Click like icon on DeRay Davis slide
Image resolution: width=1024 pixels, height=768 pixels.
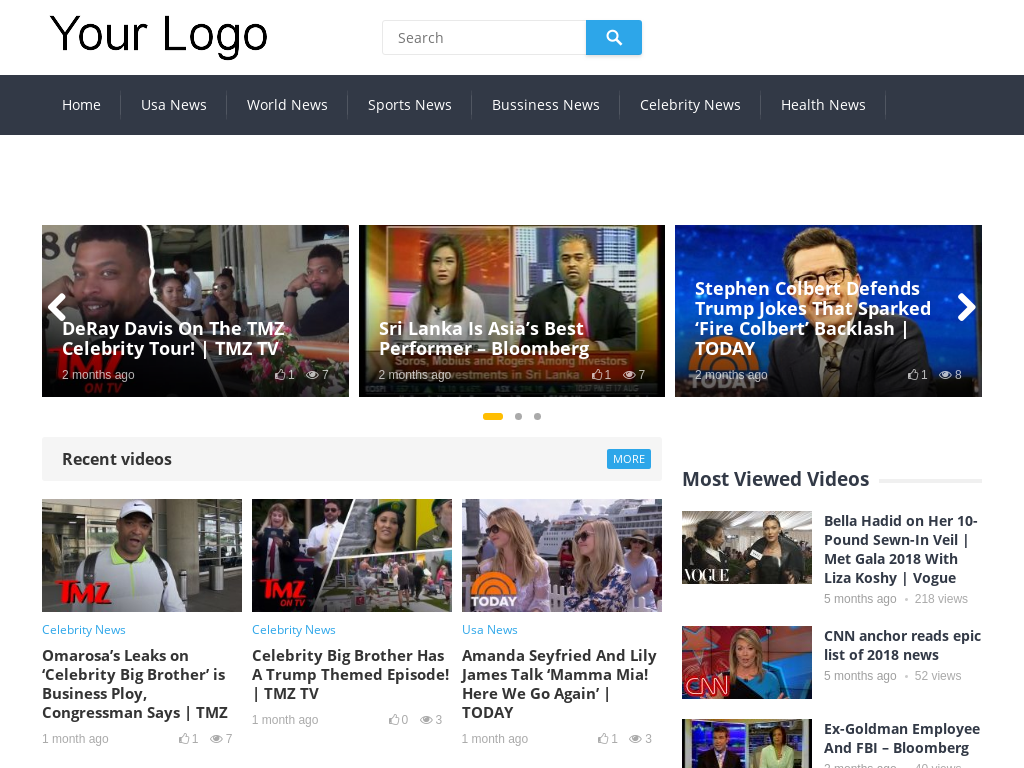tap(280, 375)
